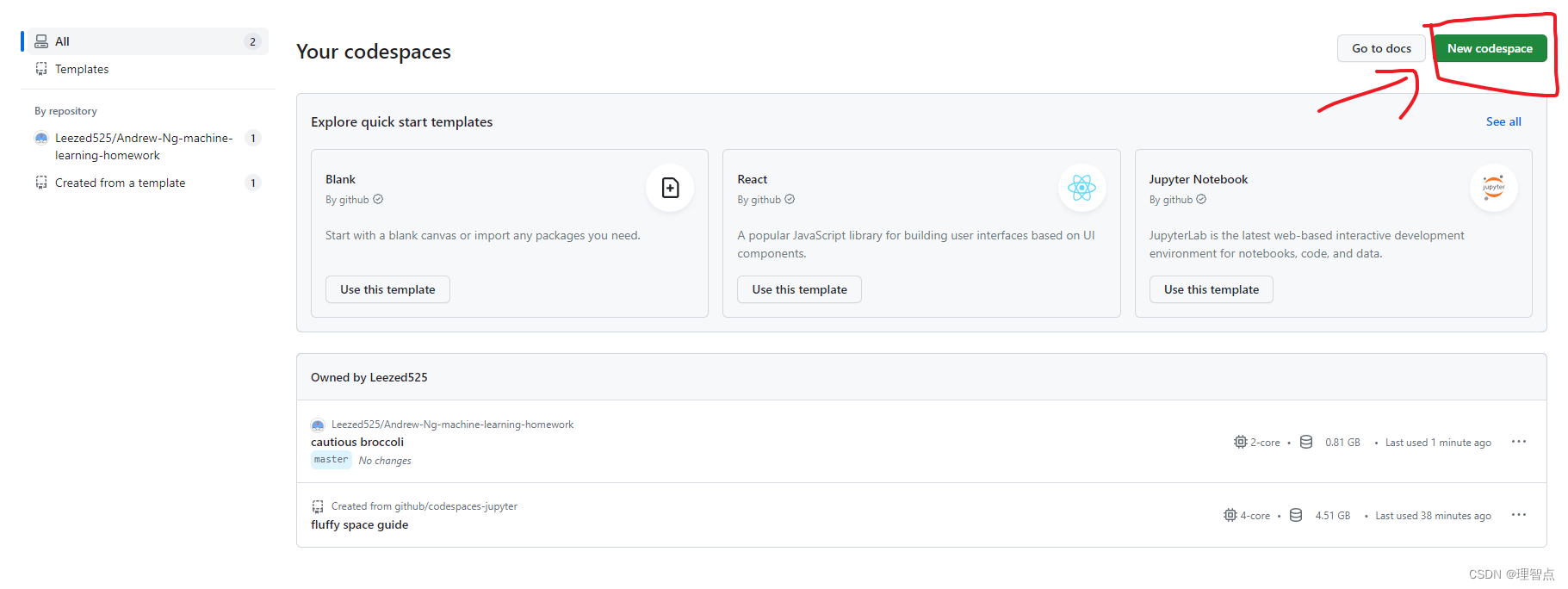Follow the See all templates link
1568x589 pixels.
coord(1503,121)
